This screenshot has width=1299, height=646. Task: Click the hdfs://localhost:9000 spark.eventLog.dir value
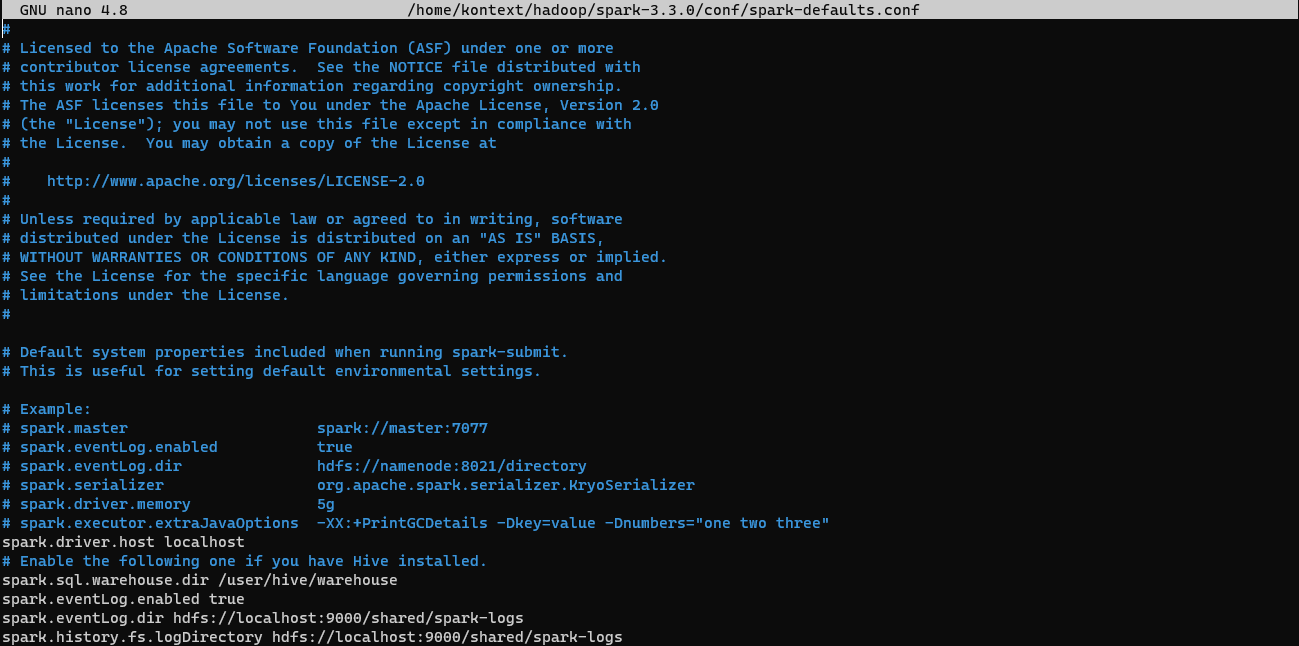coord(348,618)
